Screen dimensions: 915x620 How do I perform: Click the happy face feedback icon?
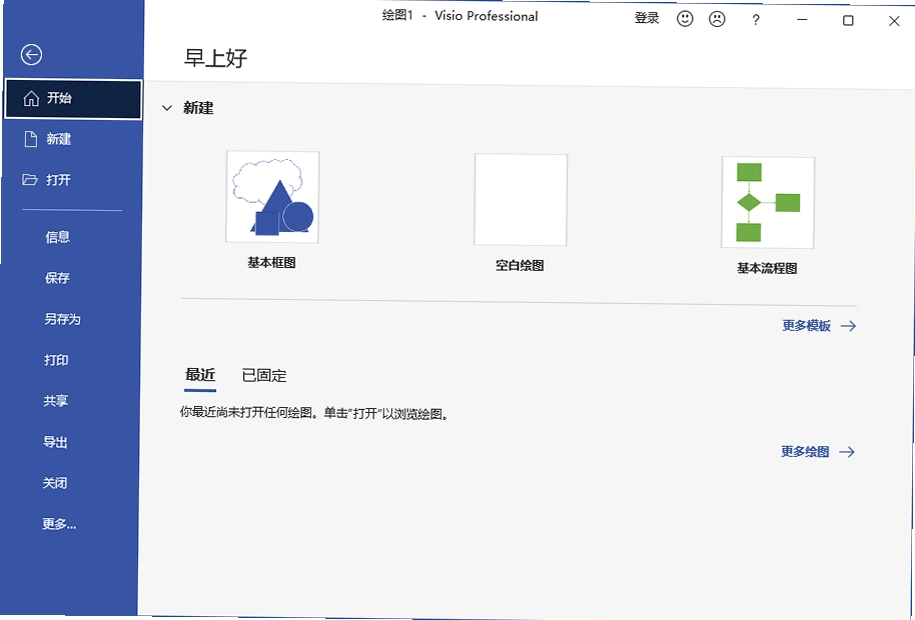coord(684,19)
